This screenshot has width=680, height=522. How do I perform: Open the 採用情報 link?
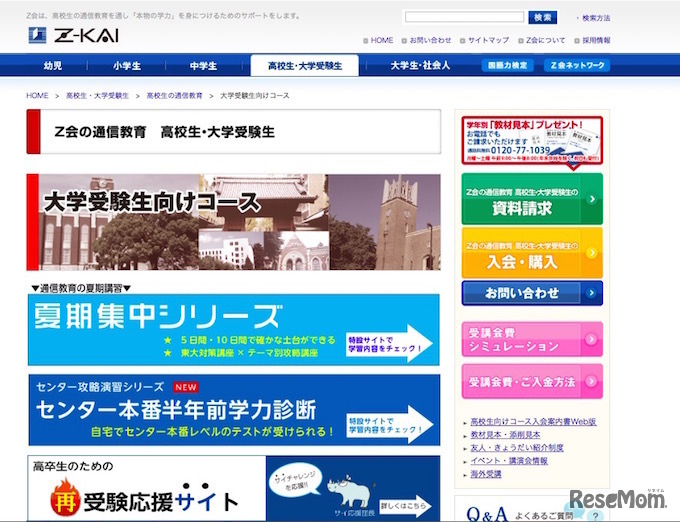pos(596,40)
